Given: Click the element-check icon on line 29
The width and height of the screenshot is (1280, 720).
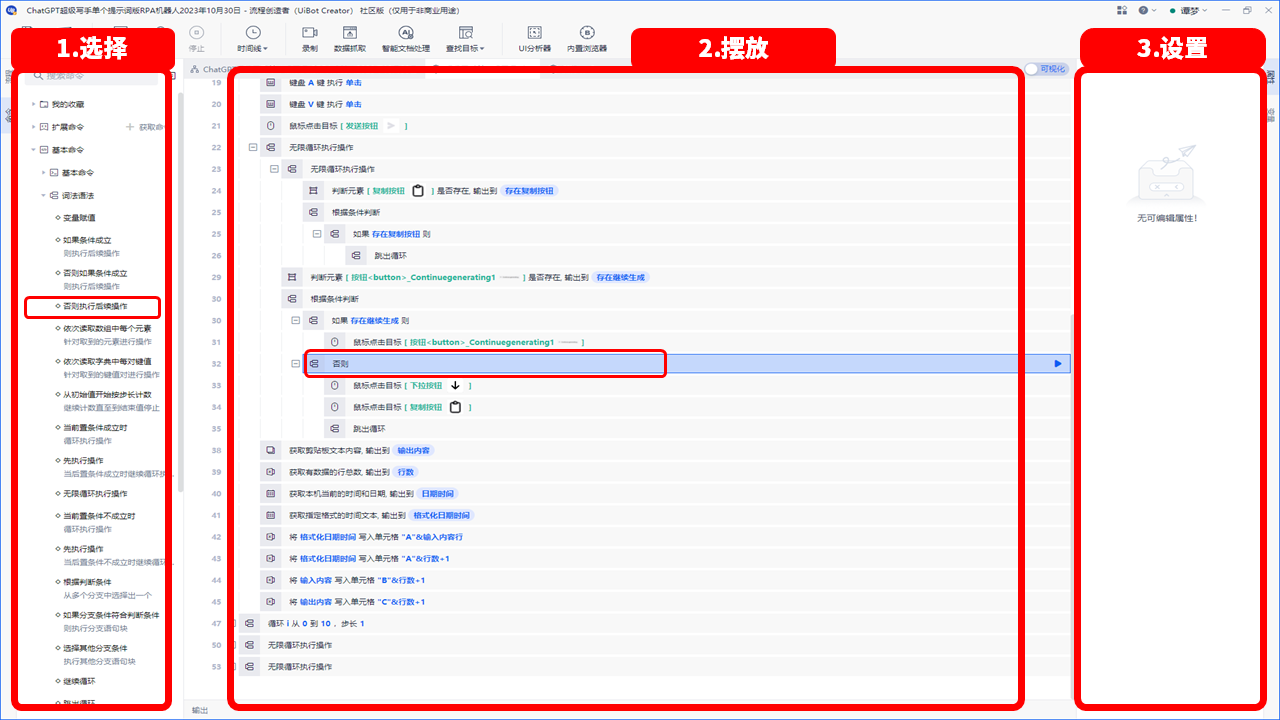Looking at the screenshot, I should point(291,277).
